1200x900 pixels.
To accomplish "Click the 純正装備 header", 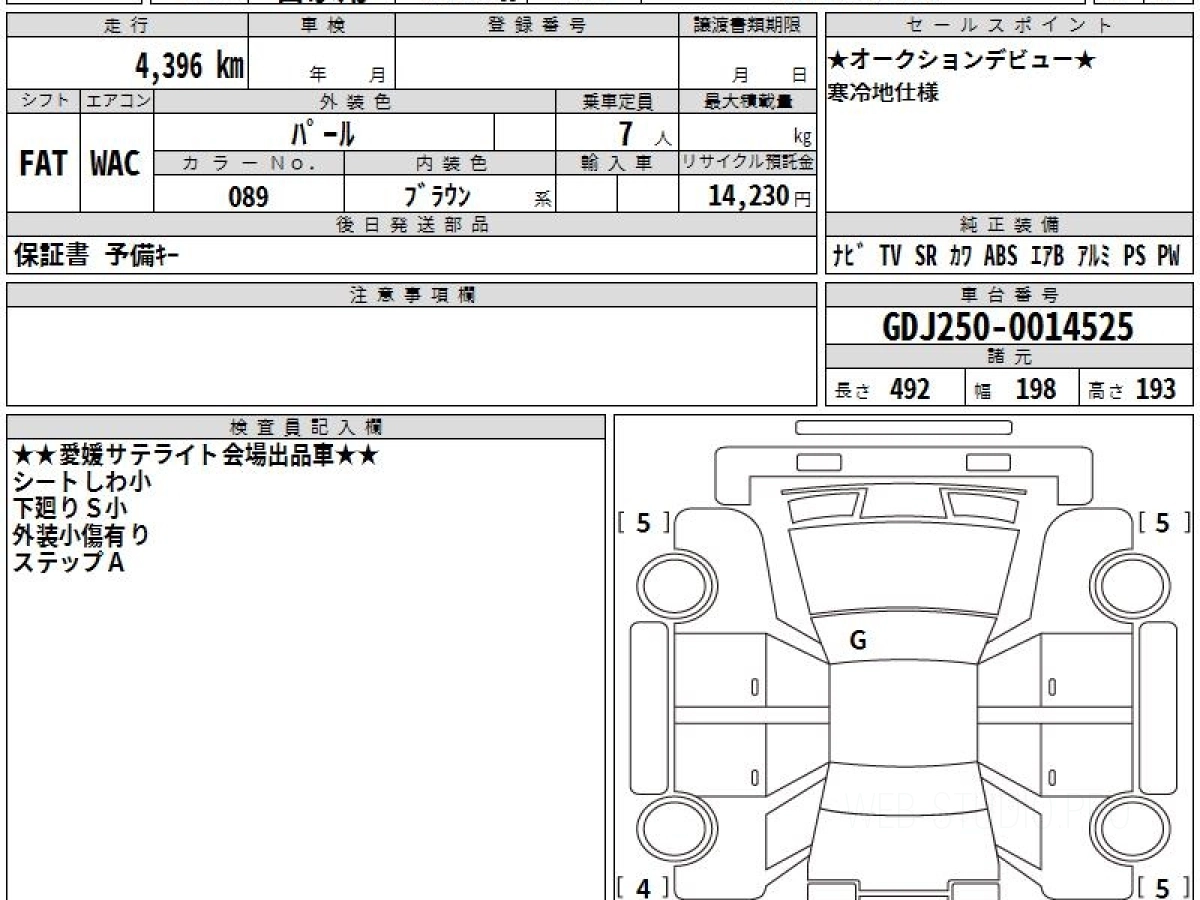I will pos(1010,225).
